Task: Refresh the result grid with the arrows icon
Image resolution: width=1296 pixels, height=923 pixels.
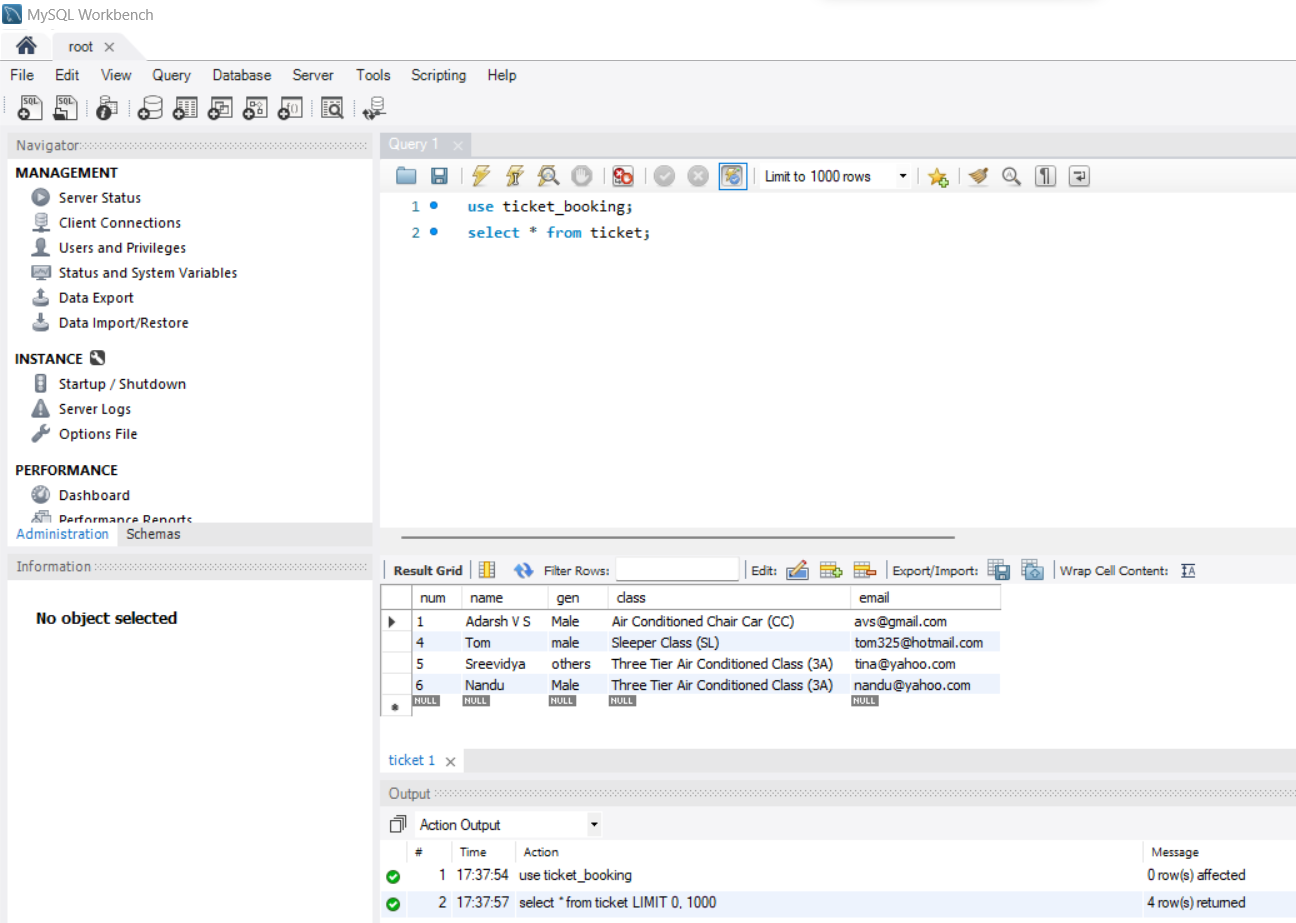Action: coord(524,570)
